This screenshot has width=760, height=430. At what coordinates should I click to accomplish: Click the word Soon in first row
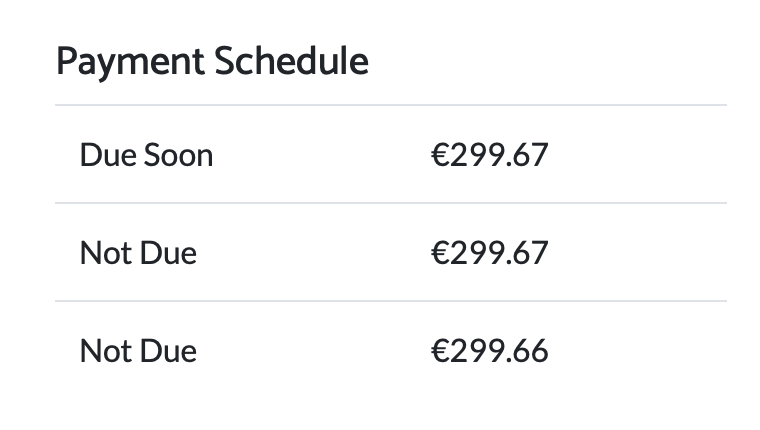178,155
